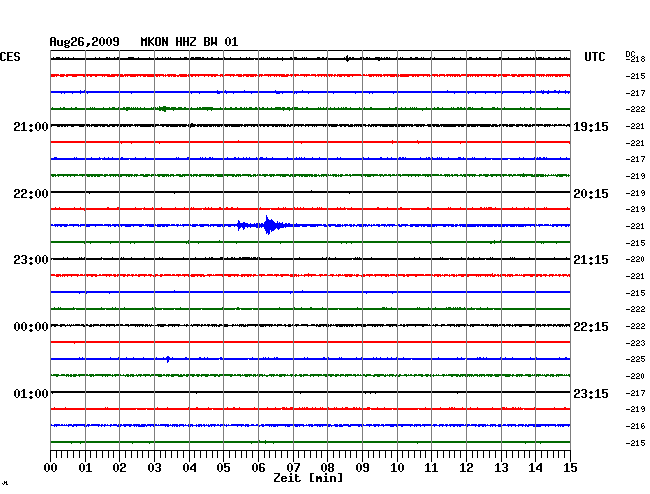
Task: Click minute label 03 on time axis
Action: (x=154, y=468)
